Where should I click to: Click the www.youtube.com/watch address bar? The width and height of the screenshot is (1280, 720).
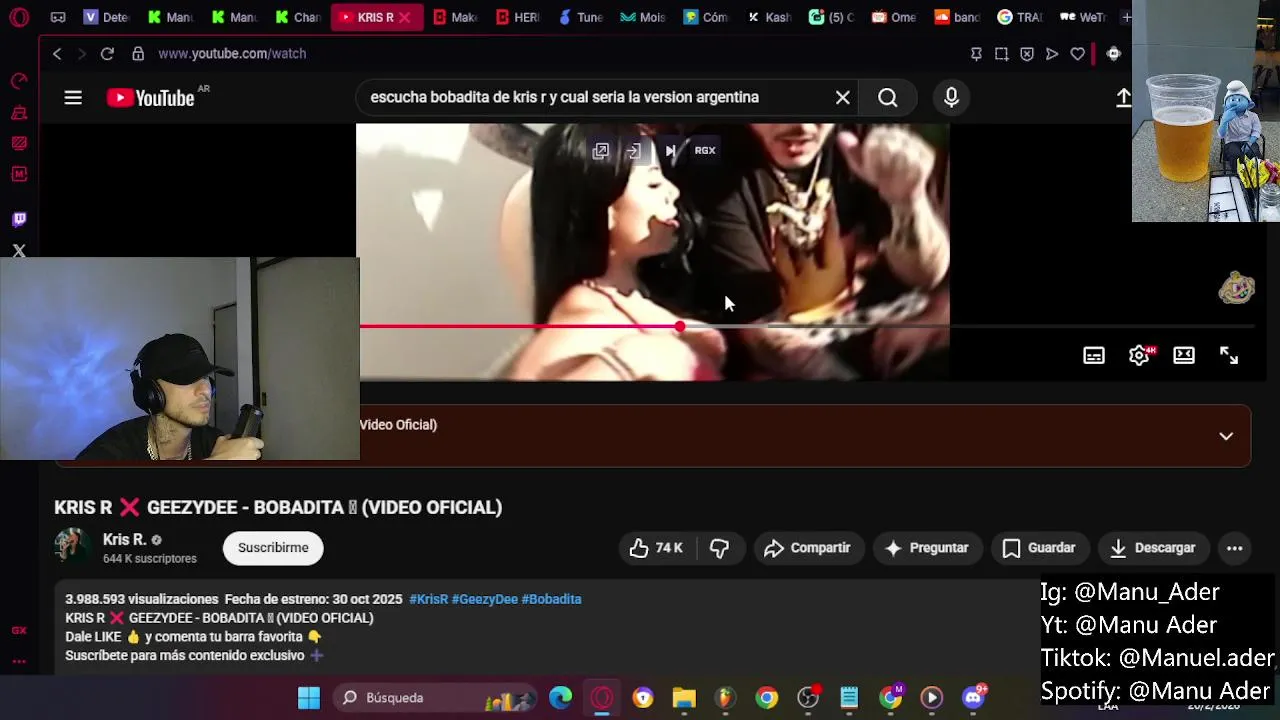pos(232,54)
